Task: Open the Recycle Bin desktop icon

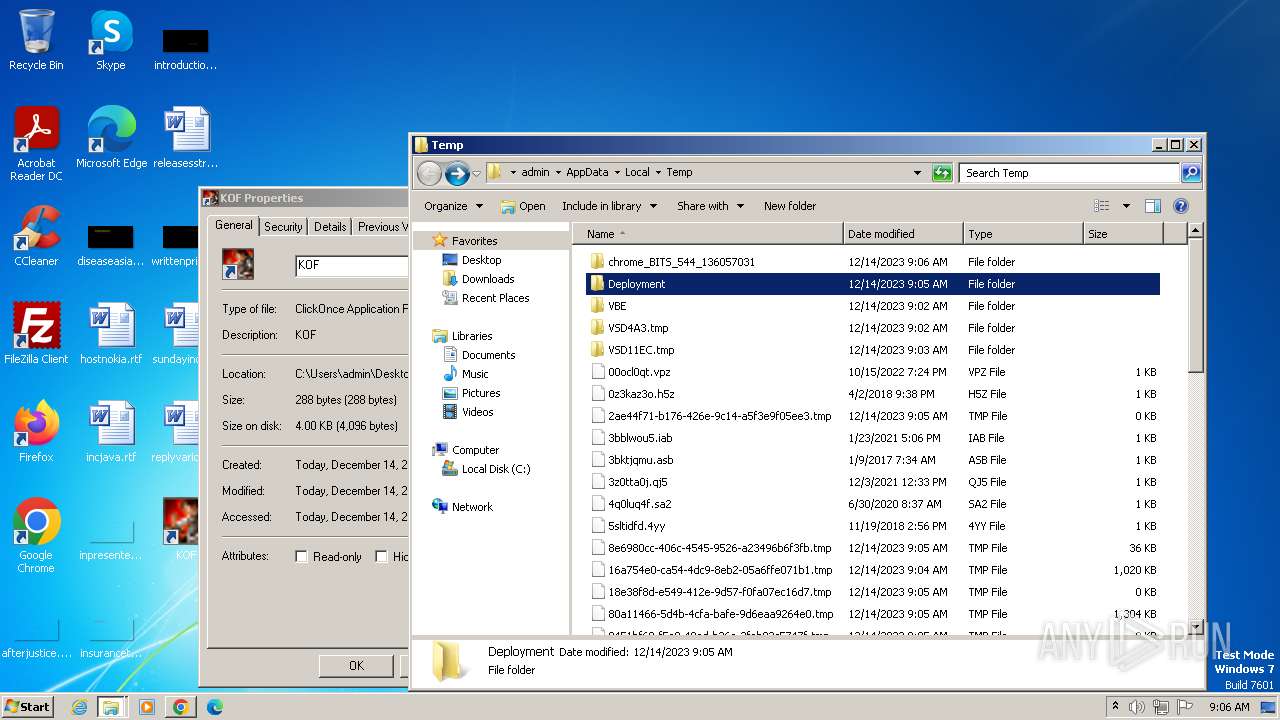Action: point(36,40)
